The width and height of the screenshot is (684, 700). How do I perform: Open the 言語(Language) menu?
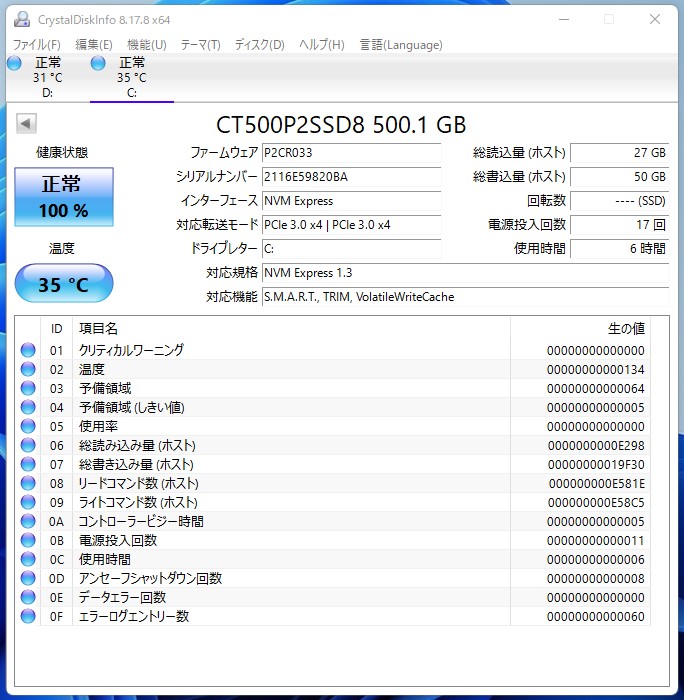coord(401,45)
